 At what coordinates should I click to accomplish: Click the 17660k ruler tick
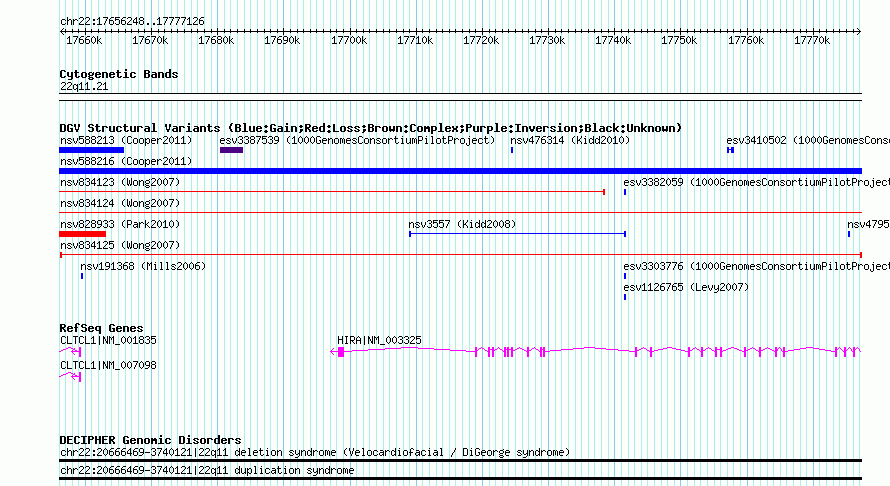(84, 40)
